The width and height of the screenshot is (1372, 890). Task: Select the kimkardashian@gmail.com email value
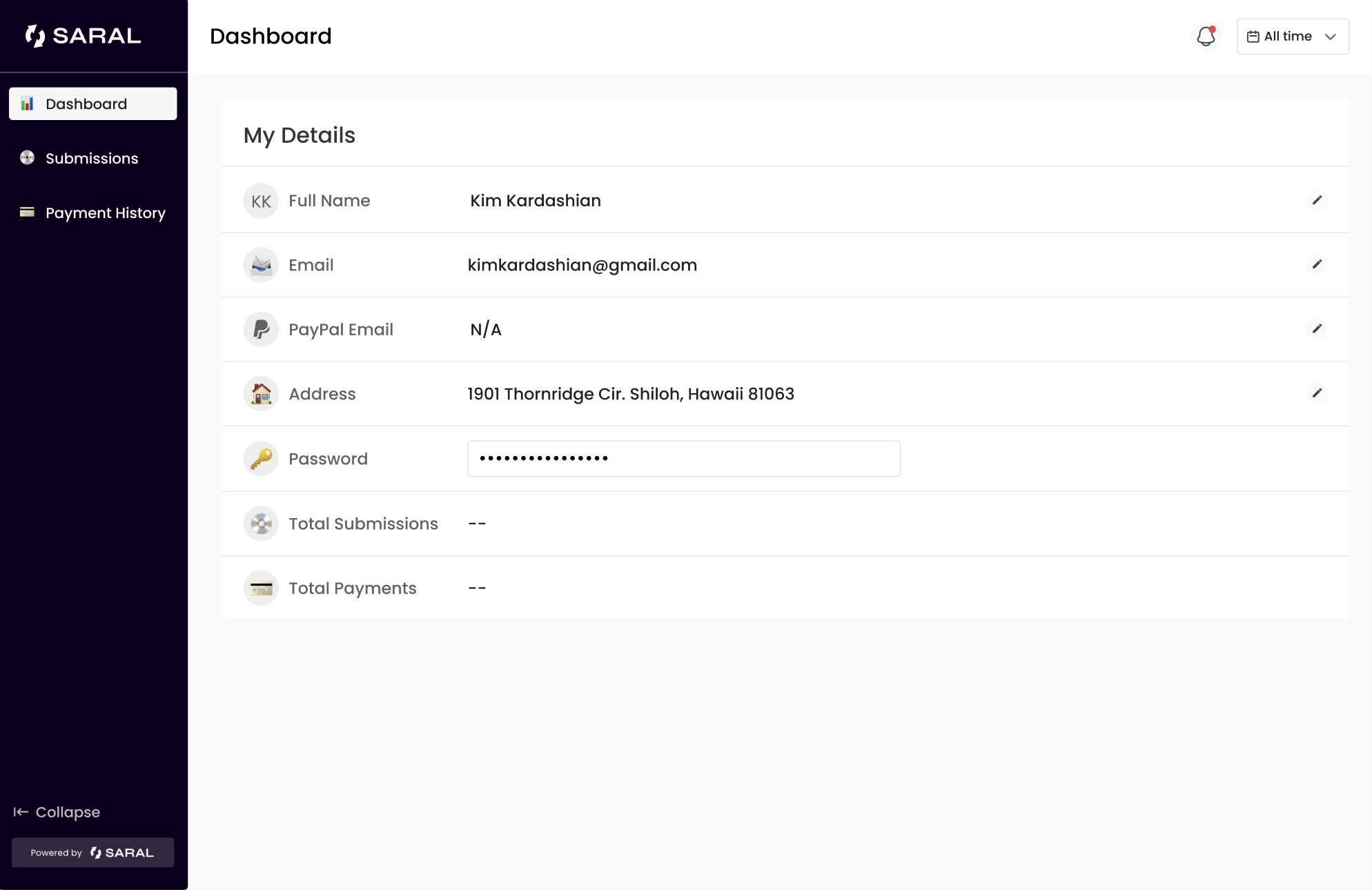pyautogui.click(x=582, y=265)
